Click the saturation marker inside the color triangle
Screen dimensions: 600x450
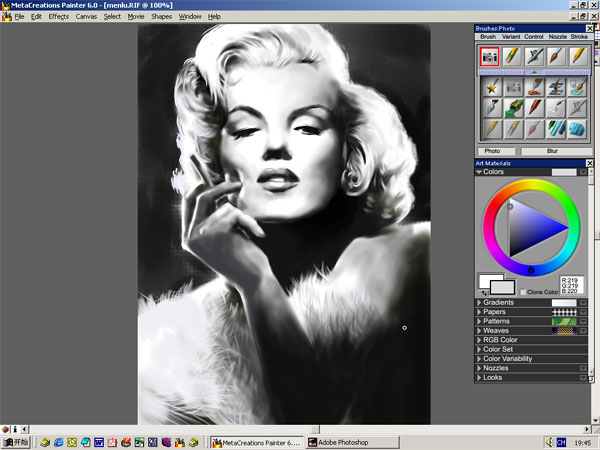click(x=510, y=207)
